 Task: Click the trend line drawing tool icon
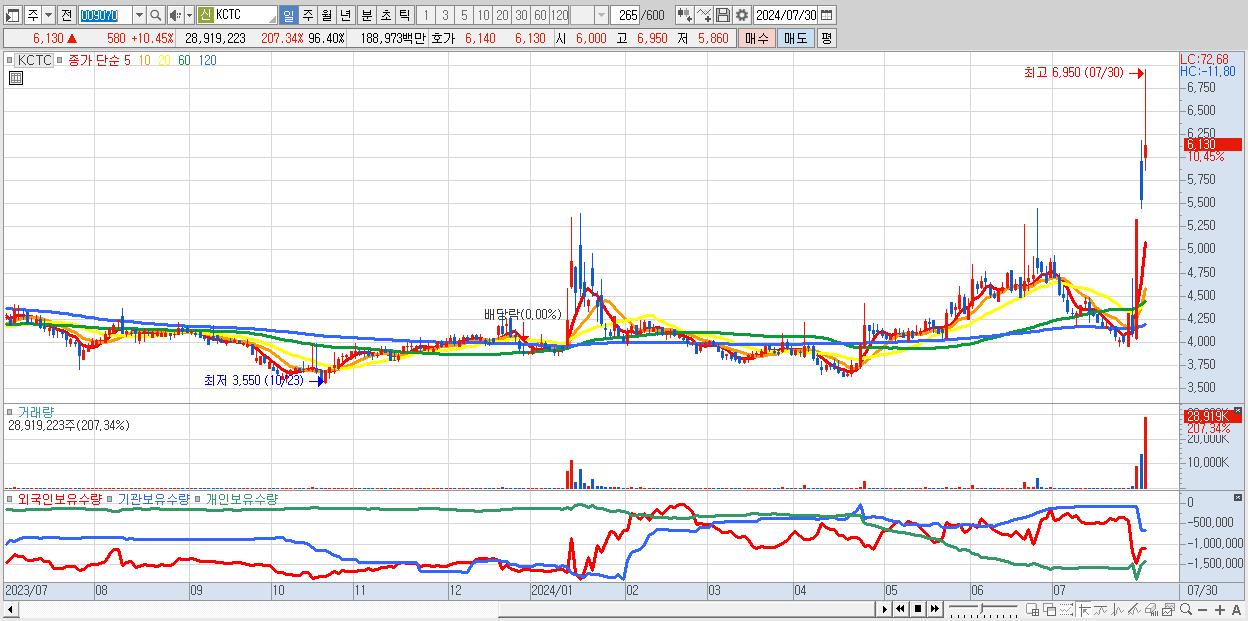click(704, 15)
